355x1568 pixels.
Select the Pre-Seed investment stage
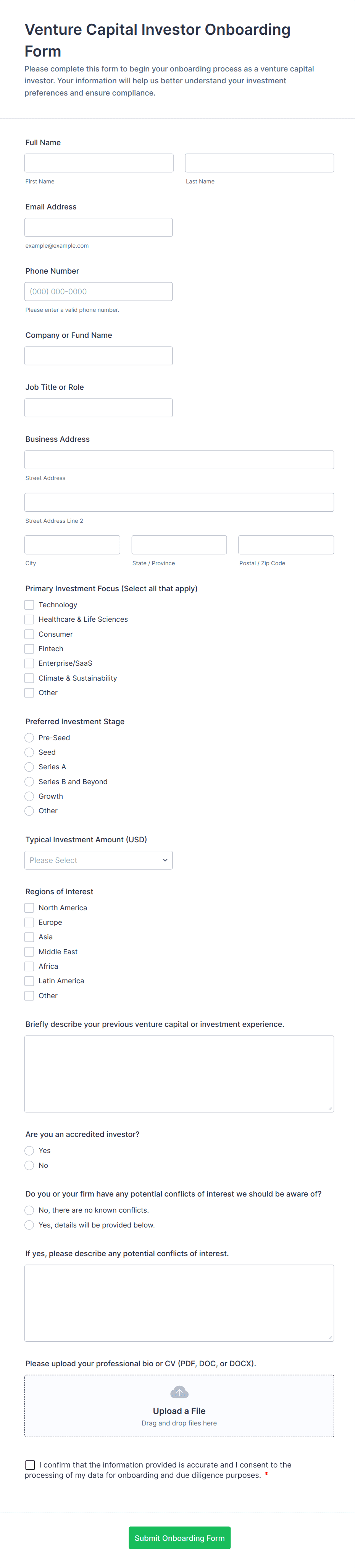(x=29, y=738)
